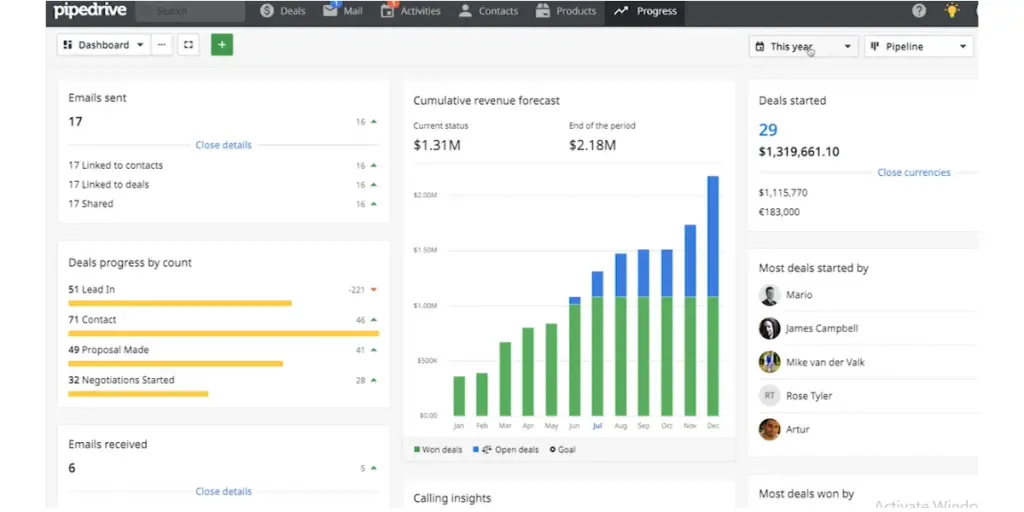Expand the Dashboard dropdown
The height and width of the screenshot is (512, 1024).
tap(103, 45)
